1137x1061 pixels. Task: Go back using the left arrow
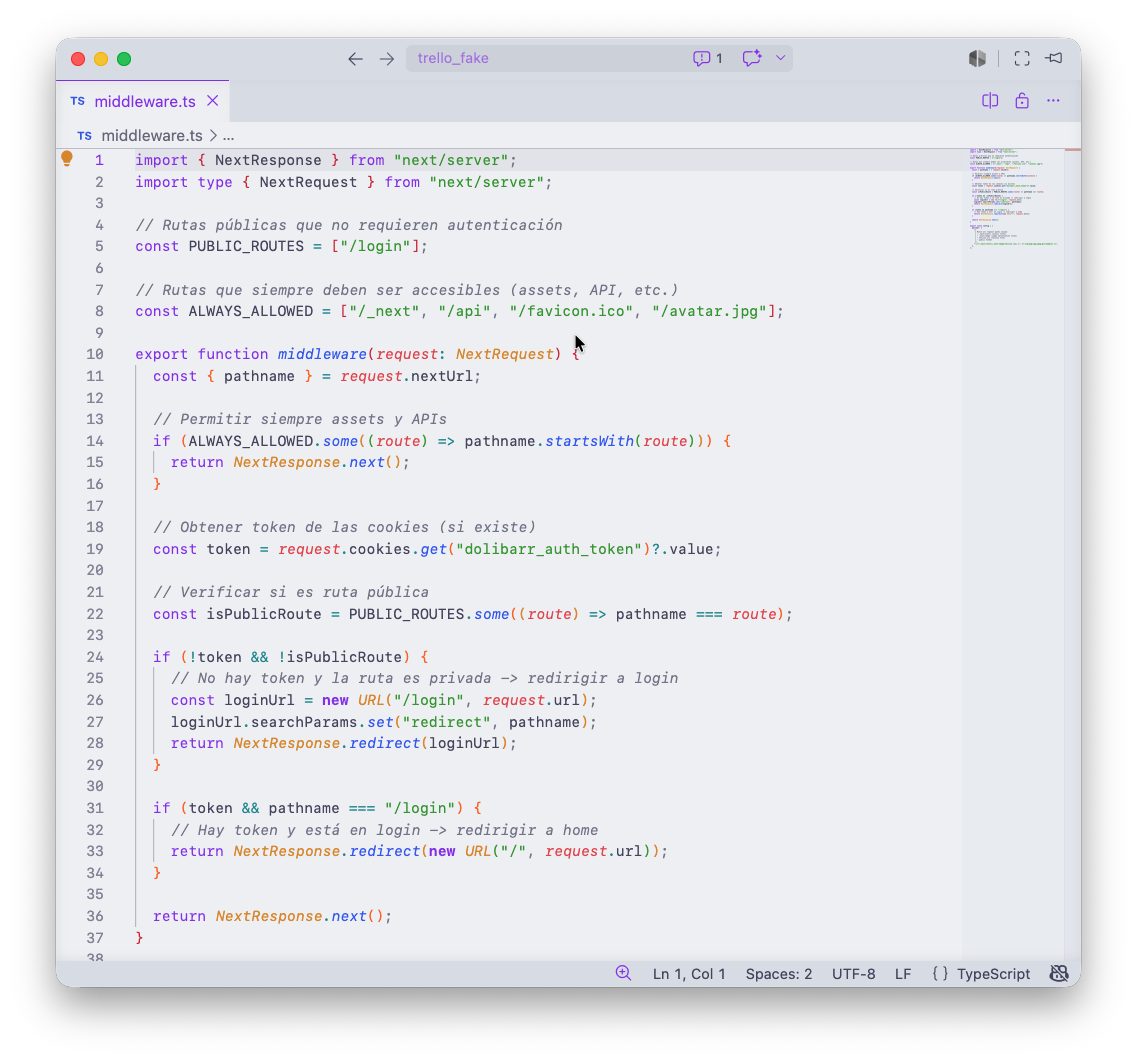(x=355, y=59)
